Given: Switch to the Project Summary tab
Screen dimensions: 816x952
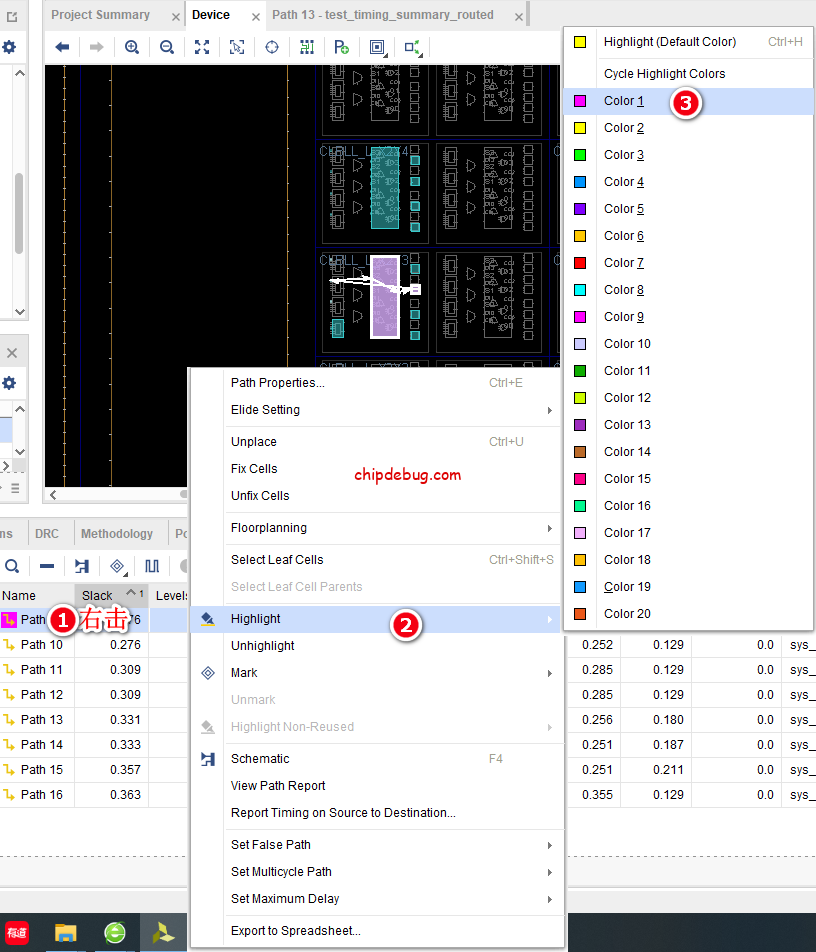Looking at the screenshot, I should (100, 15).
